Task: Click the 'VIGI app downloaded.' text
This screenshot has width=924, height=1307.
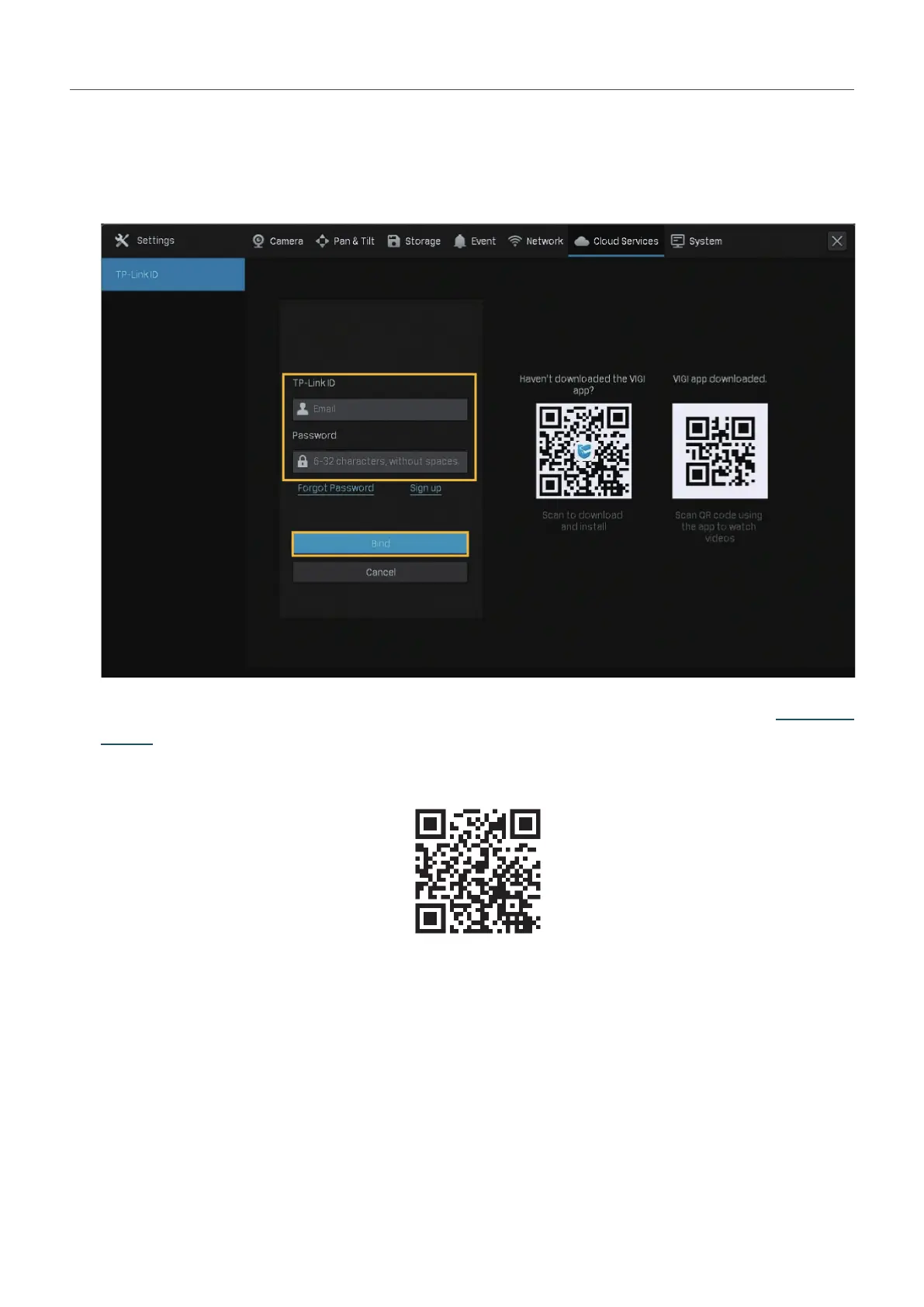Action: coord(719,379)
